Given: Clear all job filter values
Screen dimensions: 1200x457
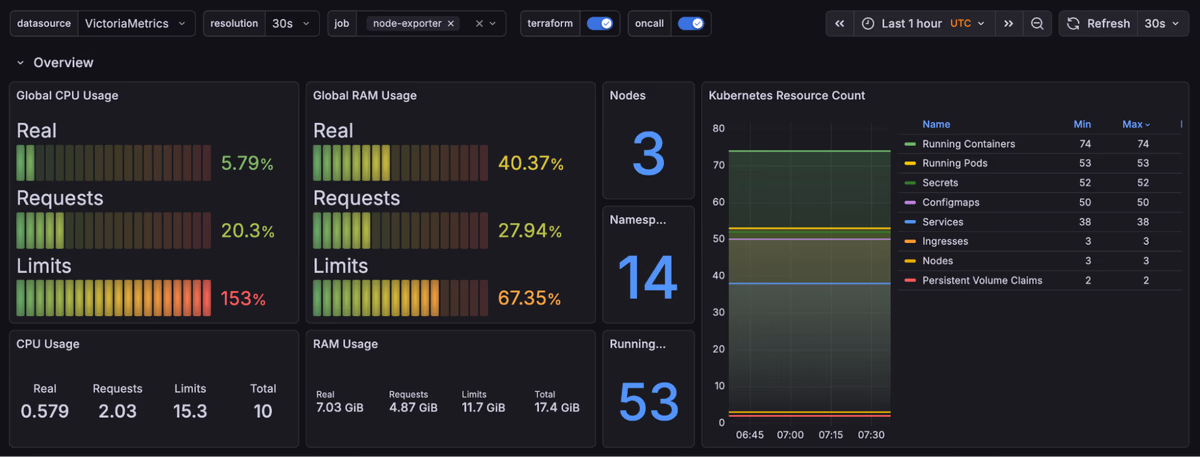Looking at the screenshot, I should [x=478, y=23].
